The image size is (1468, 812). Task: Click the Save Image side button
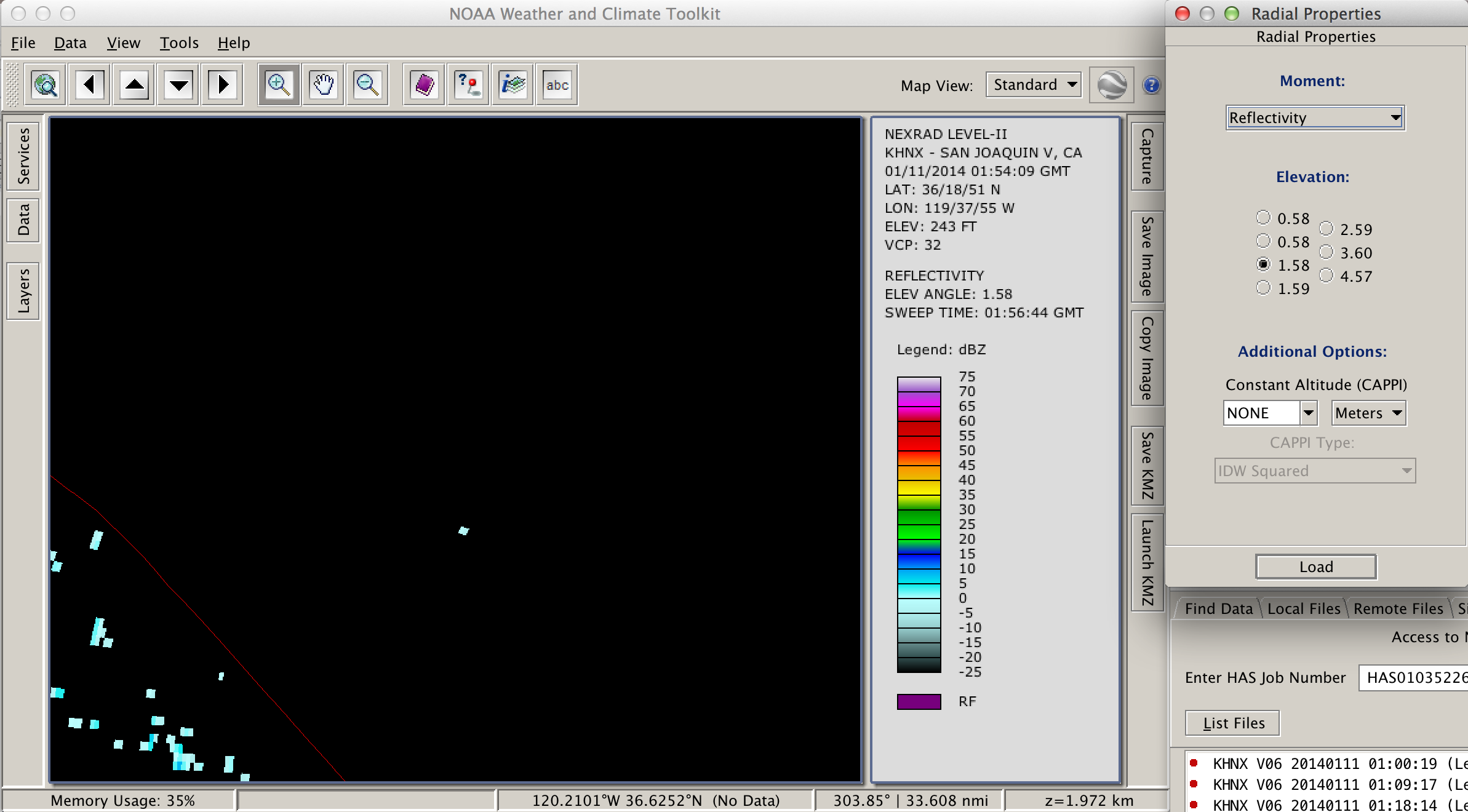[x=1147, y=256]
